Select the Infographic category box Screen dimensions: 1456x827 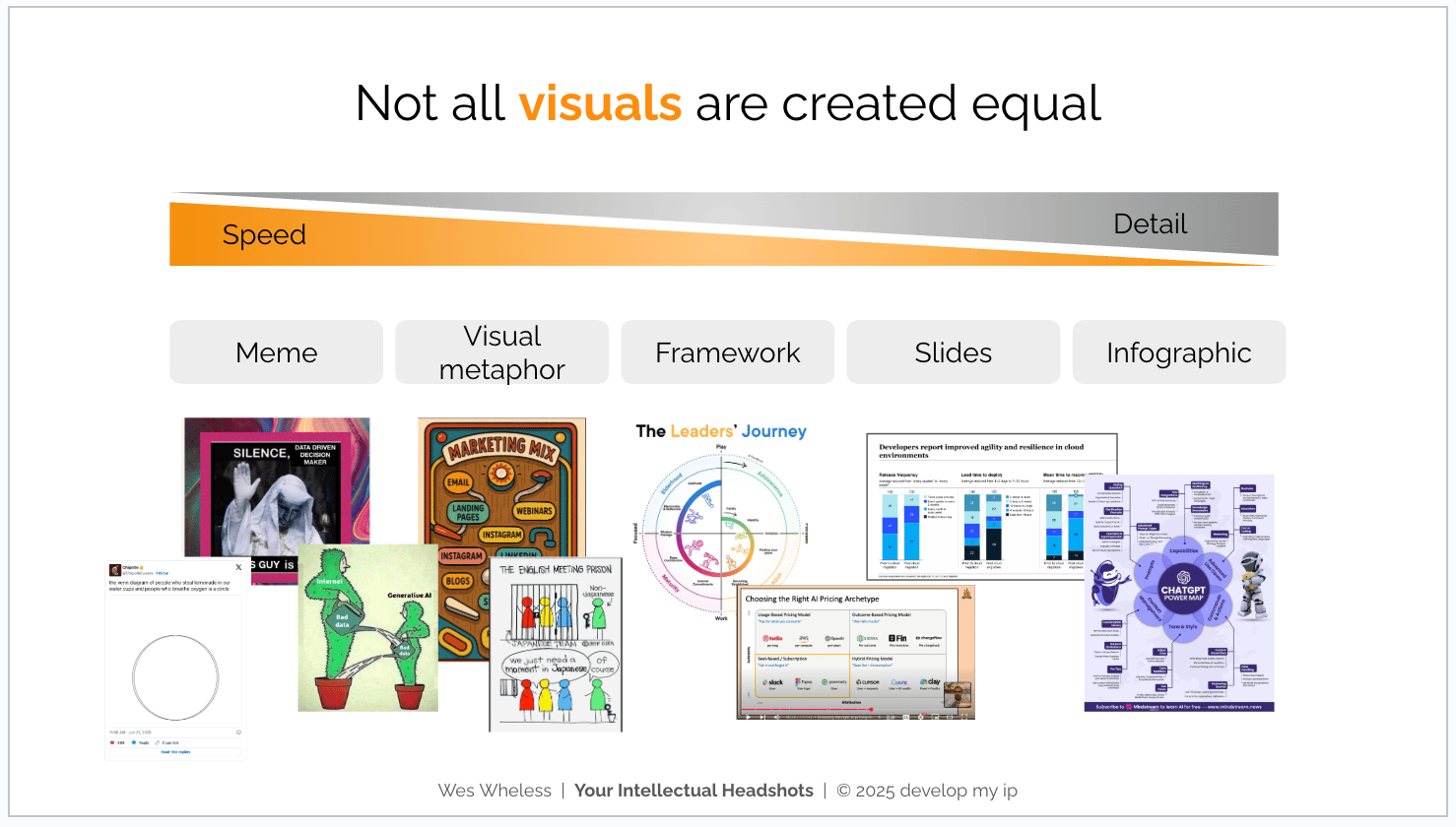pos(1178,352)
